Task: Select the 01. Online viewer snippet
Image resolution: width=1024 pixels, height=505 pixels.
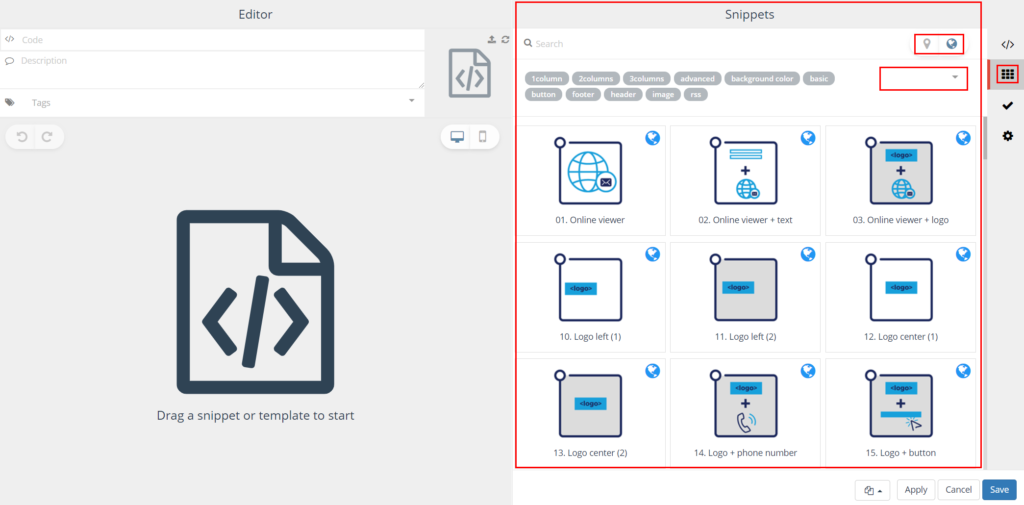Action: click(x=590, y=180)
